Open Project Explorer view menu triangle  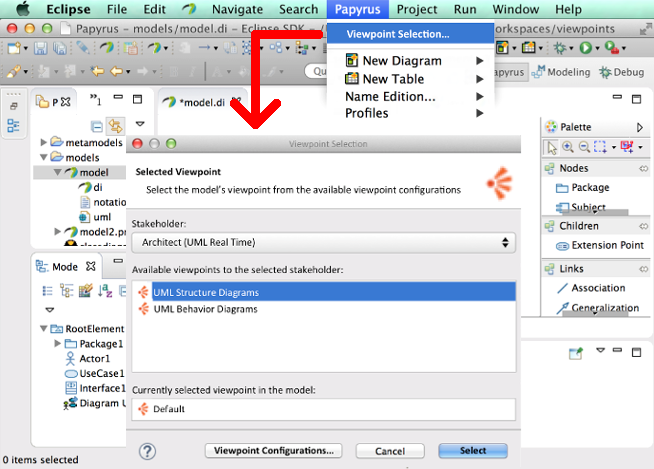click(x=140, y=124)
